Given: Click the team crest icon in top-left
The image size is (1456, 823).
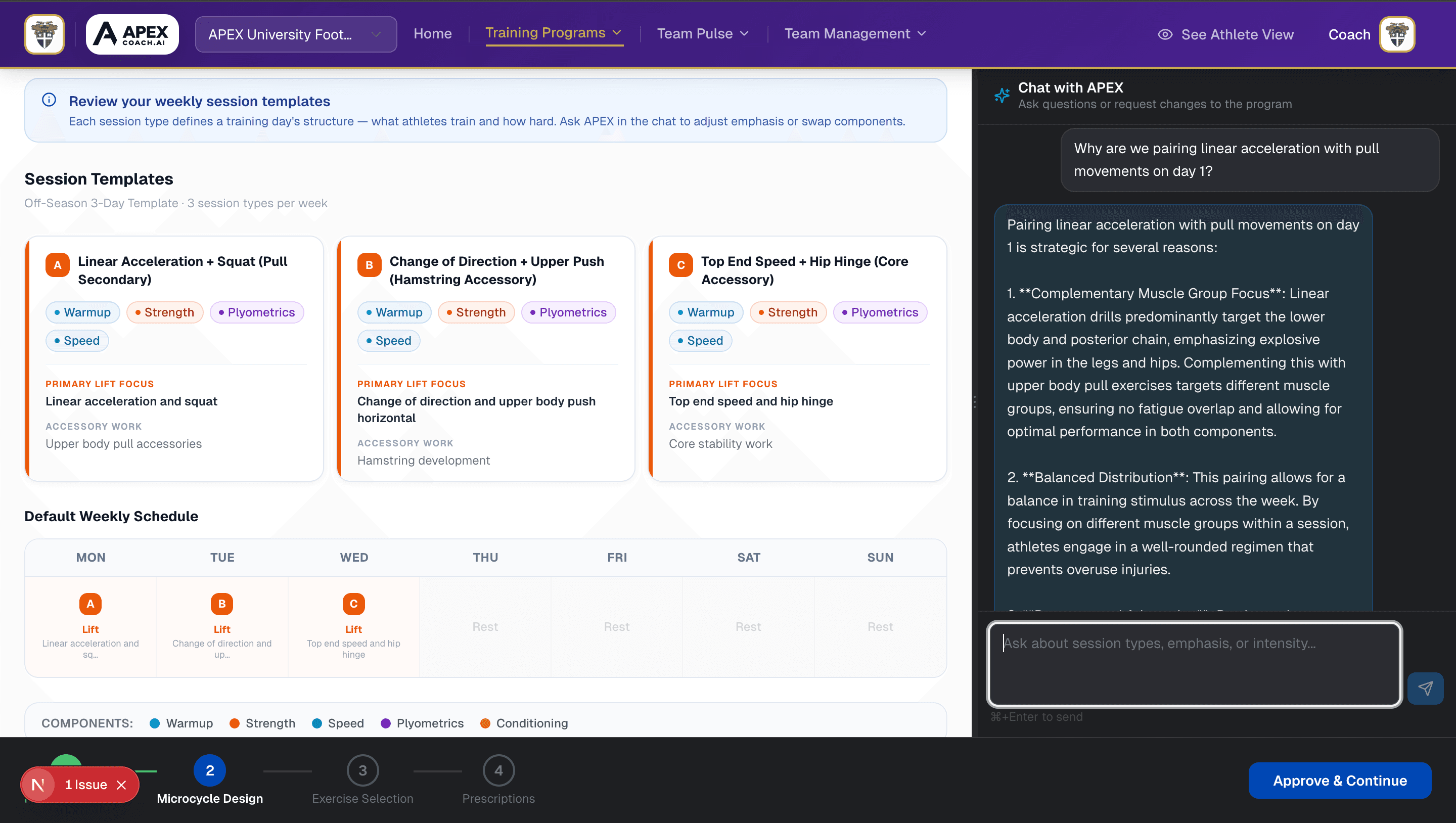Looking at the screenshot, I should pos(43,34).
